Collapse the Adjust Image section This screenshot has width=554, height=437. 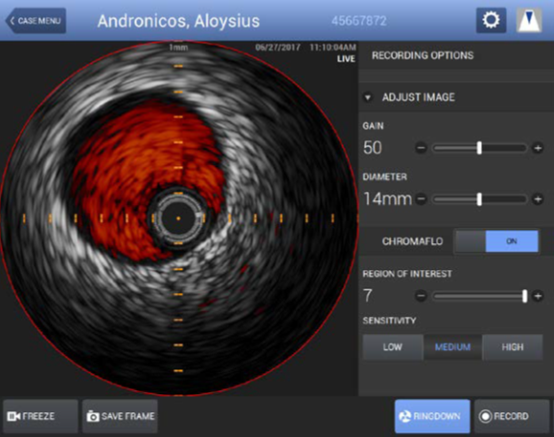pyautogui.click(x=368, y=97)
